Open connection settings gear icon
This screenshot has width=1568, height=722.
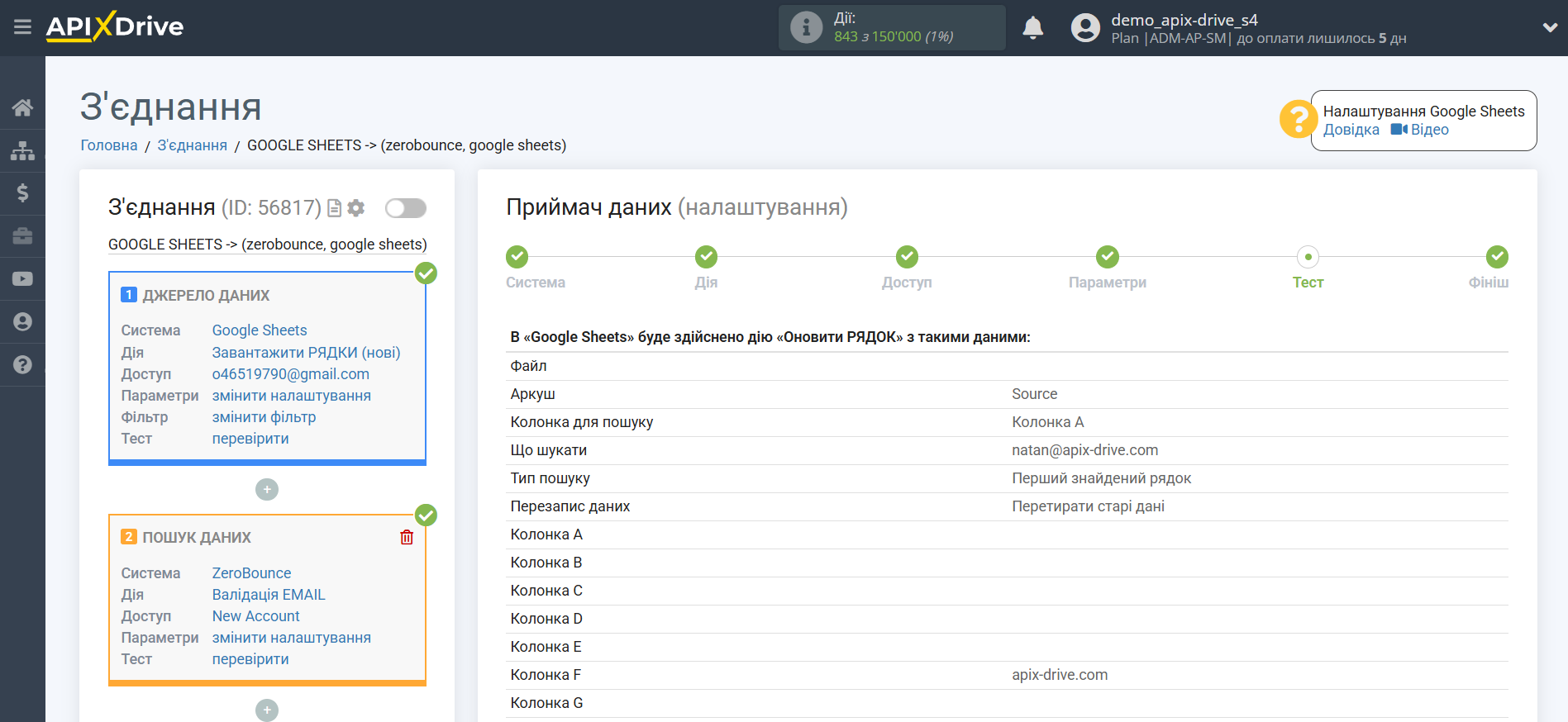[x=356, y=208]
